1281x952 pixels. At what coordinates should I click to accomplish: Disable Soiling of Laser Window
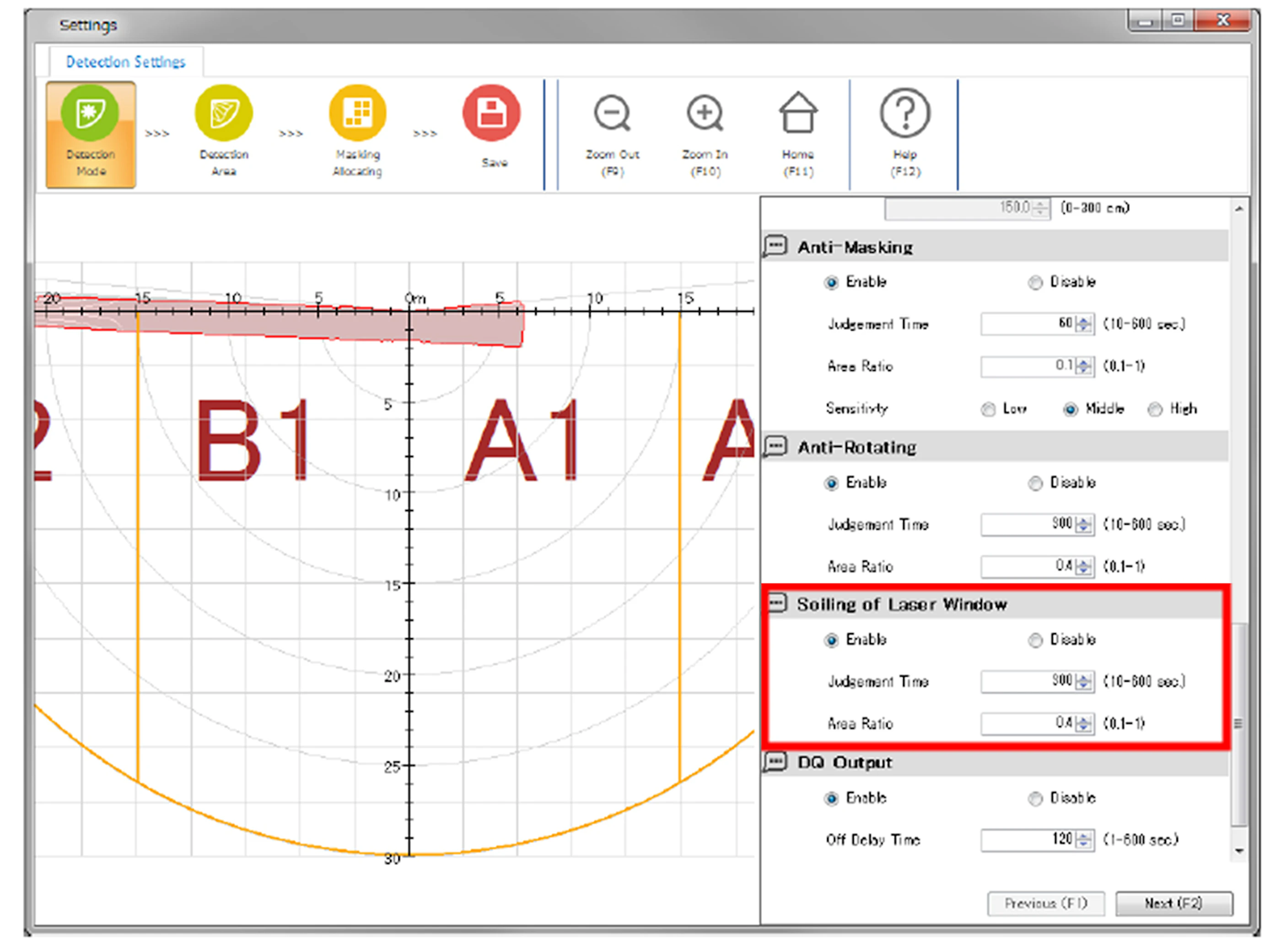(1035, 640)
